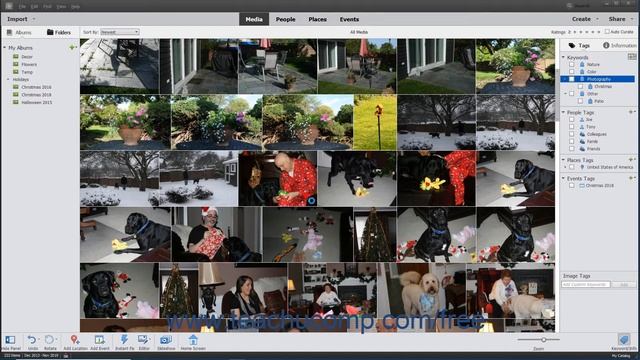The height and width of the screenshot is (360, 640).
Task: Start the Slideshow
Action: click(166, 340)
